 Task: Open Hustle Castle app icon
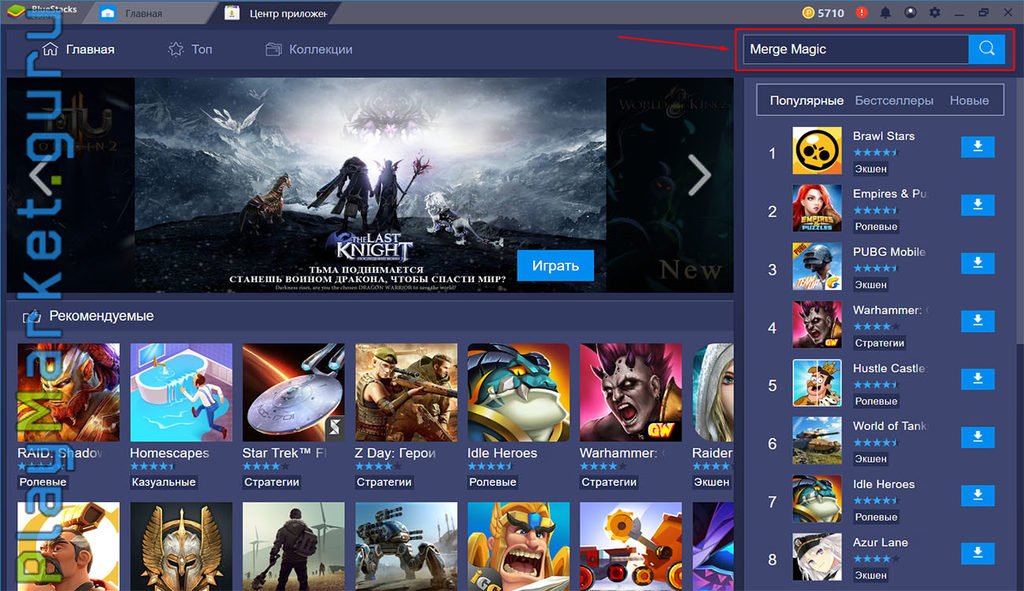(x=817, y=383)
